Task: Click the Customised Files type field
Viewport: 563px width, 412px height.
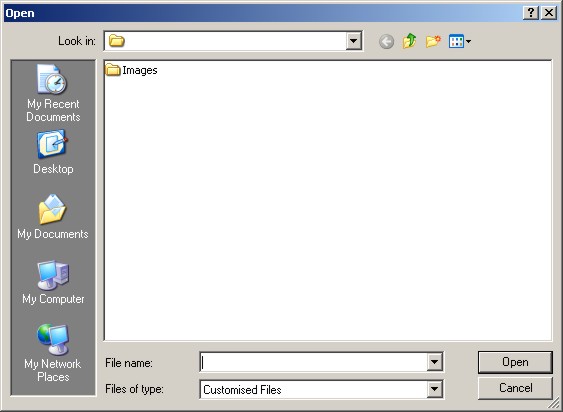Action: tap(314, 389)
